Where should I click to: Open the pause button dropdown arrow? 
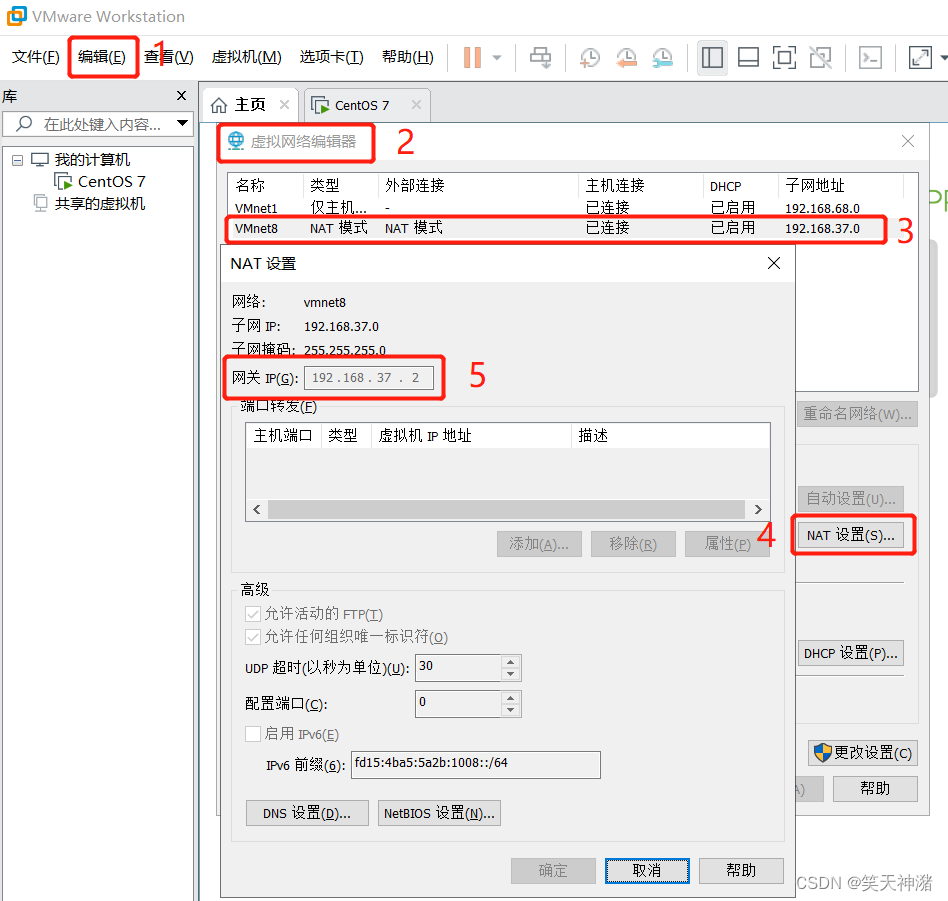click(497, 58)
